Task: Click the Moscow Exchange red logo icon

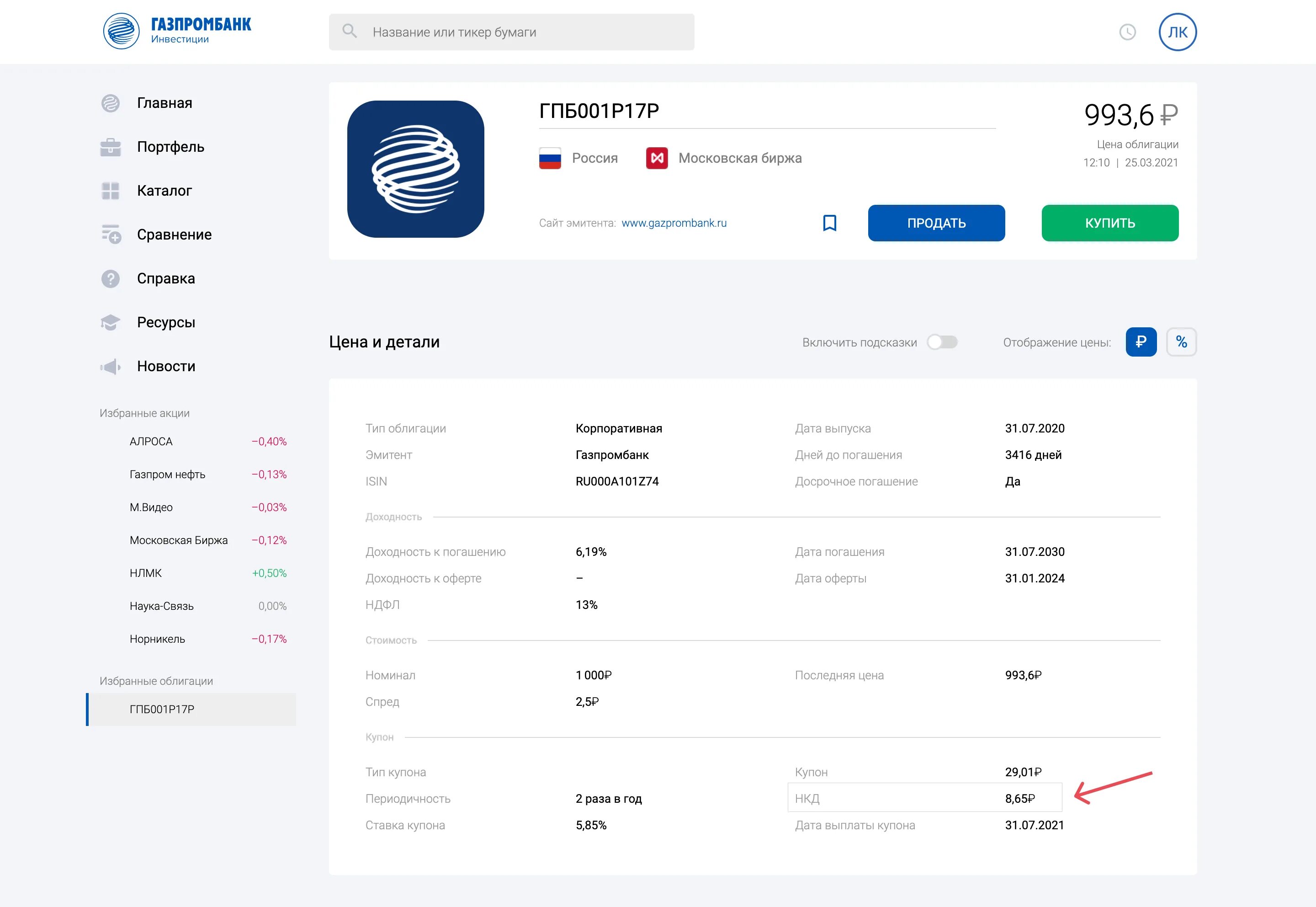Action: 657,158
